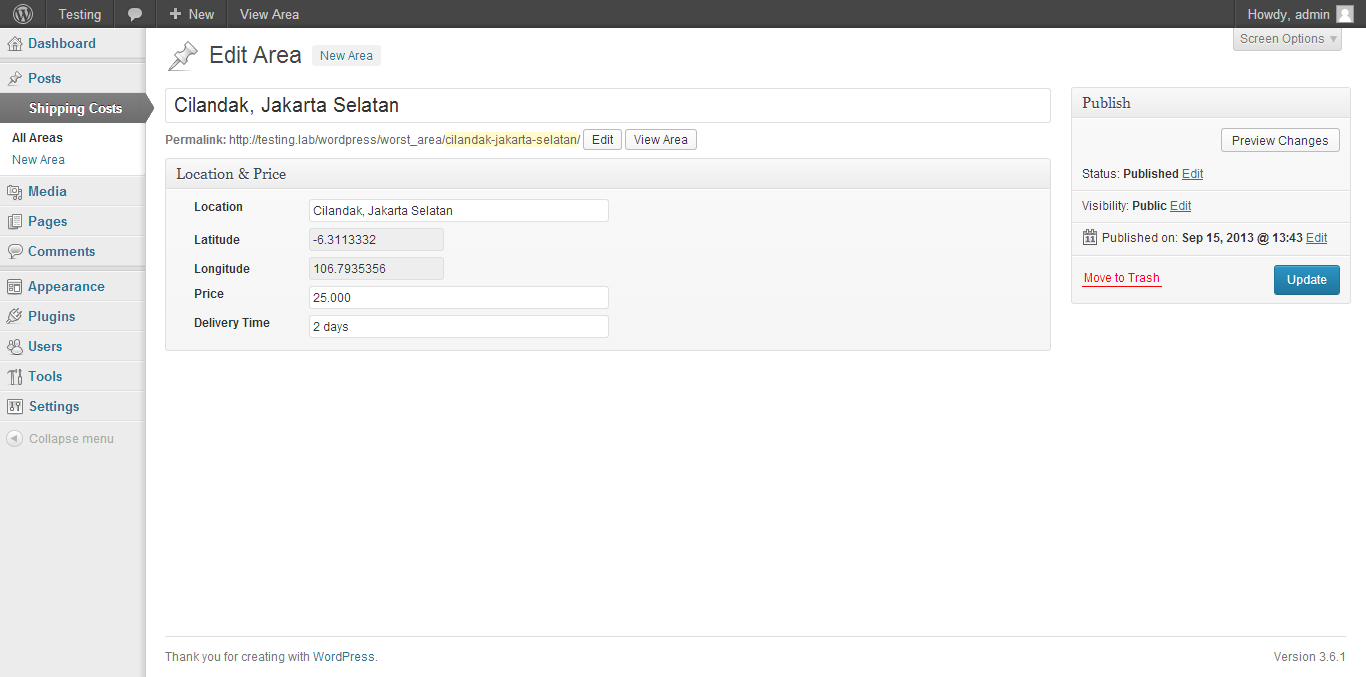
Task: Focus the title field Cilandak, Jakarta Selatan
Action: click(608, 105)
